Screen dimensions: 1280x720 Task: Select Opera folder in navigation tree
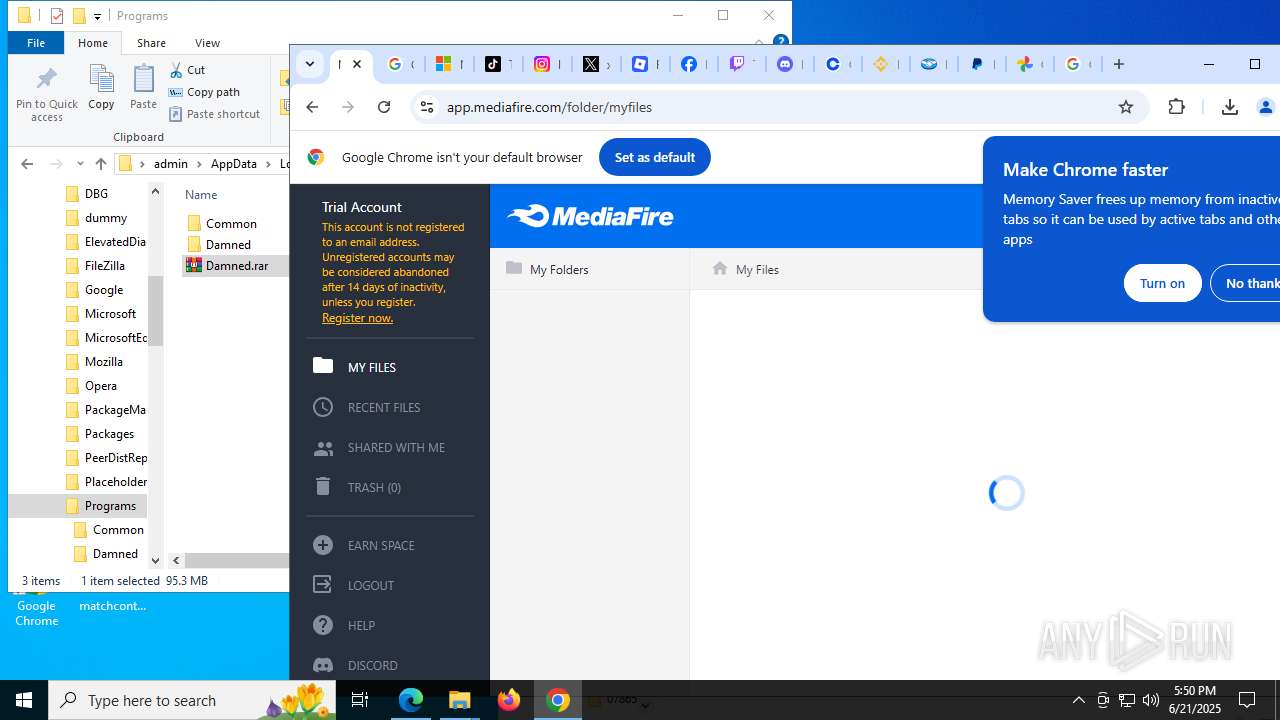coord(100,386)
